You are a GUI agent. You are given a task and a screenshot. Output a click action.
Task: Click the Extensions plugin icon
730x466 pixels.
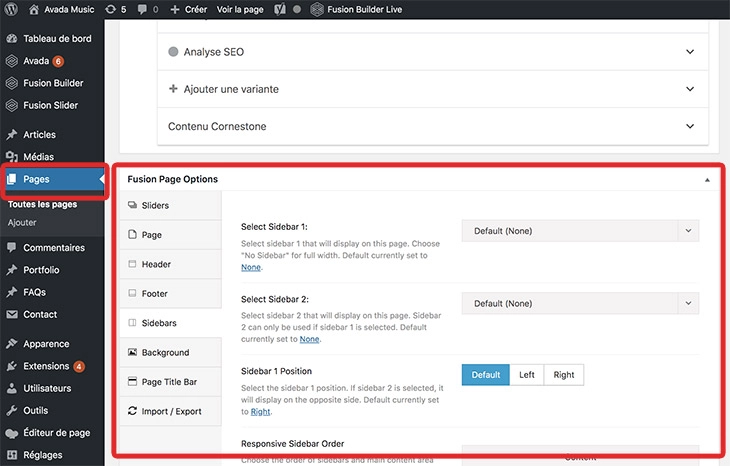pyautogui.click(x=12, y=366)
